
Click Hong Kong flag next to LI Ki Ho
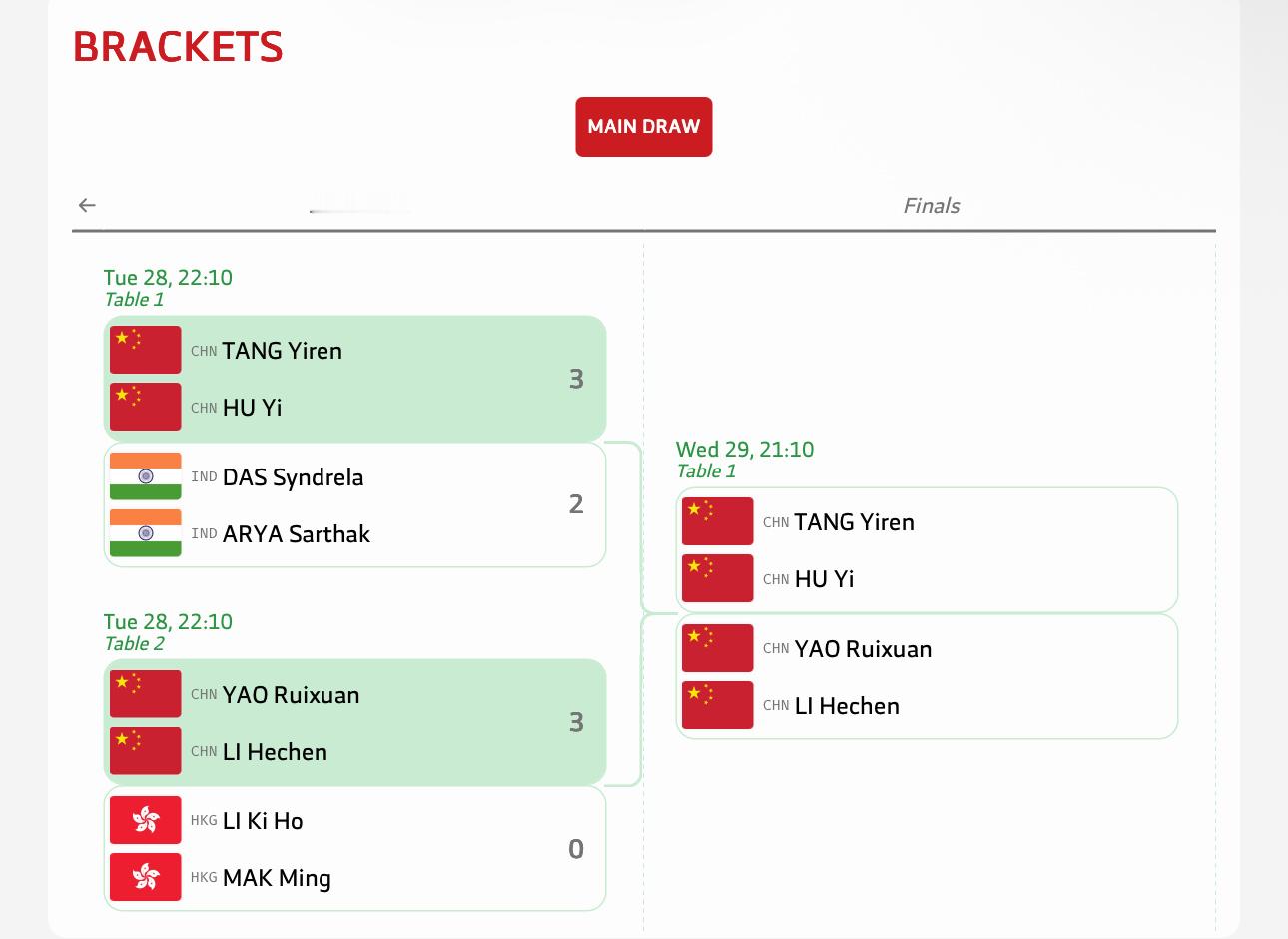coord(146,820)
